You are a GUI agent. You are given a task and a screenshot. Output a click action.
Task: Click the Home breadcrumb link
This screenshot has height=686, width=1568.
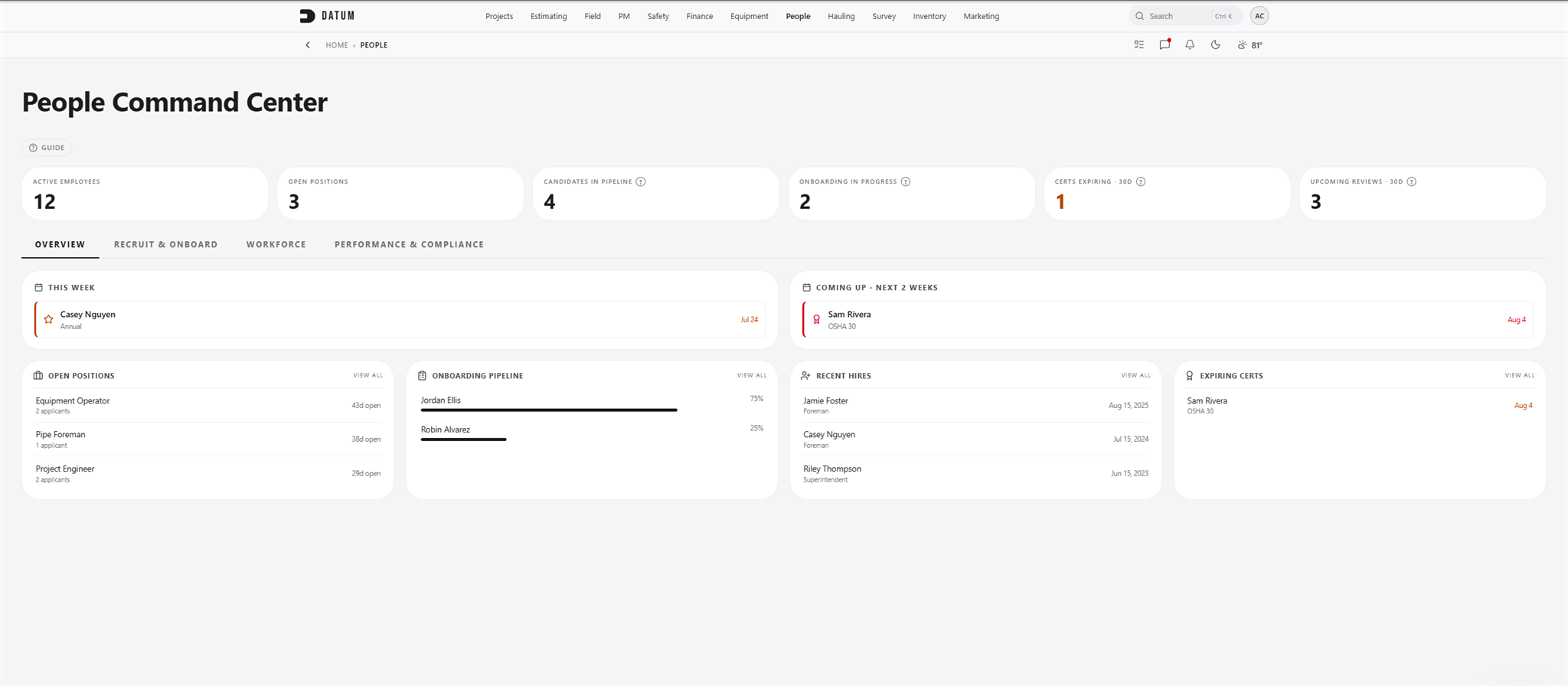(337, 45)
